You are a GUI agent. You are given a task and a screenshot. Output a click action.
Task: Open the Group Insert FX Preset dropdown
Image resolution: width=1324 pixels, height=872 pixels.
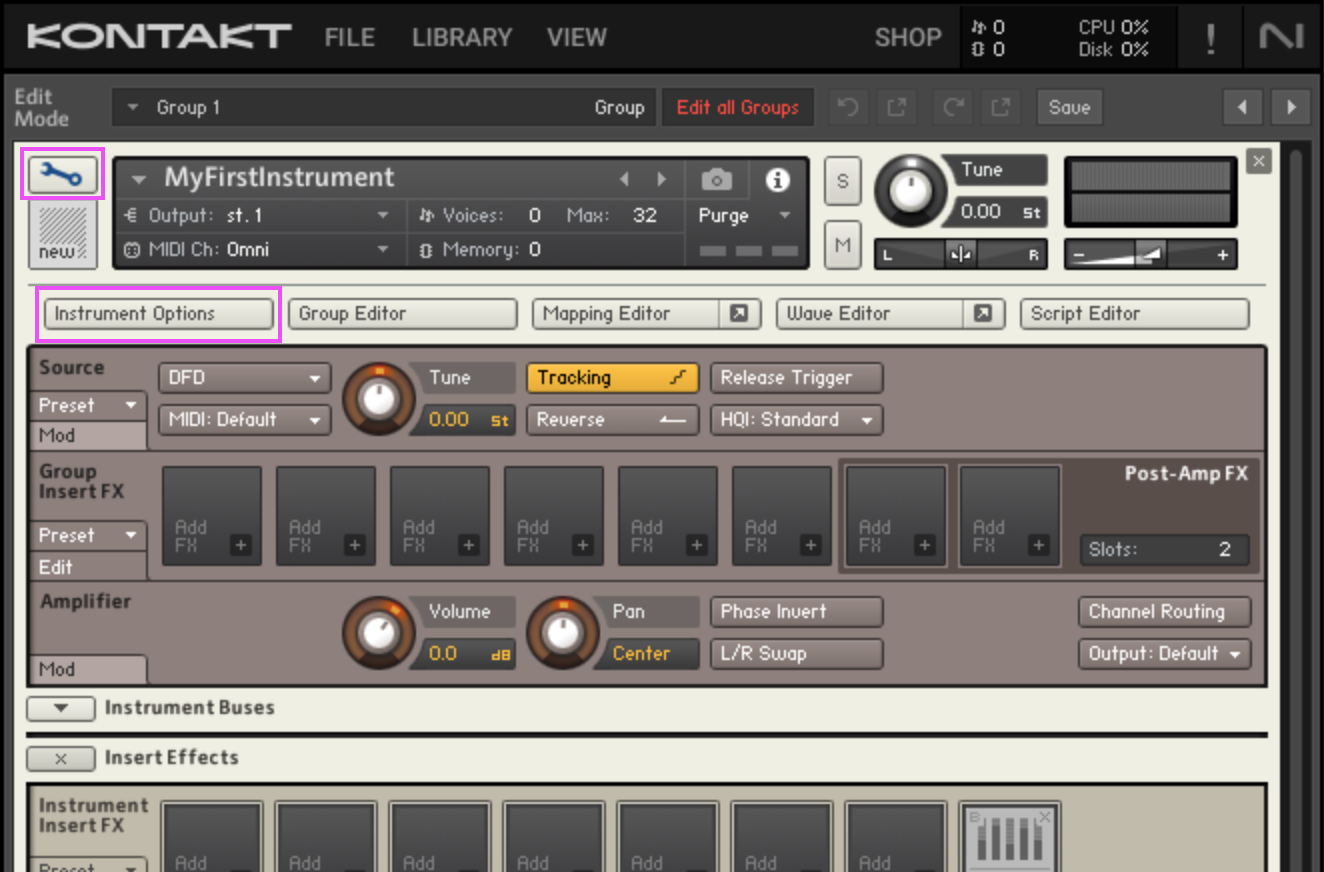[x=88, y=535]
